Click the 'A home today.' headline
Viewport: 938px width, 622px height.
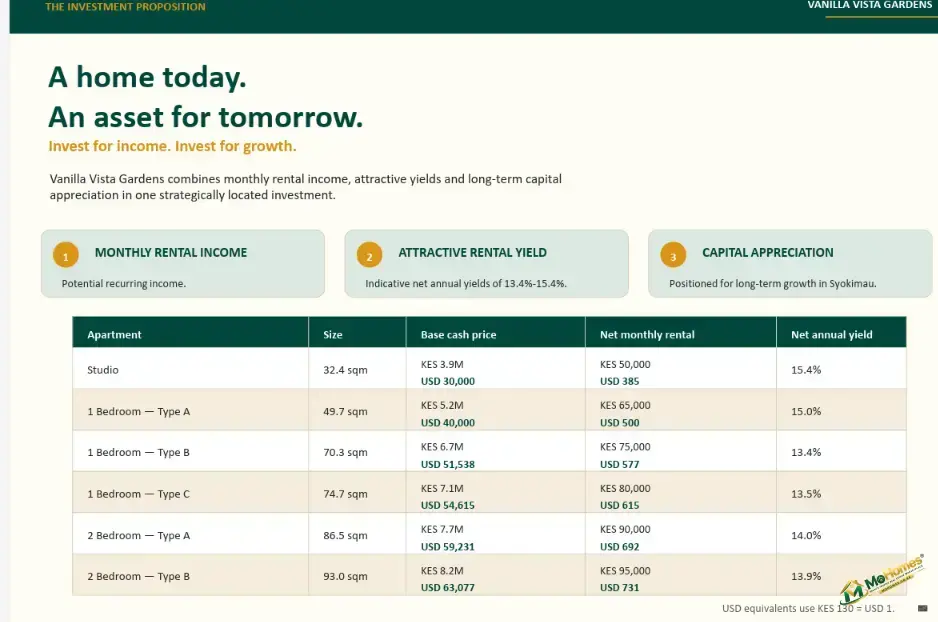(x=147, y=77)
